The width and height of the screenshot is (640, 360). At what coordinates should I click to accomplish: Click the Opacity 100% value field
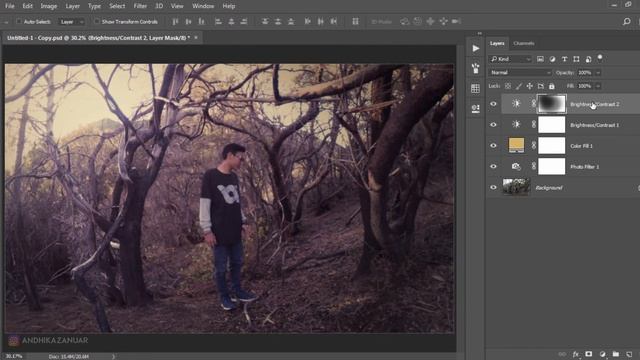tap(585, 73)
